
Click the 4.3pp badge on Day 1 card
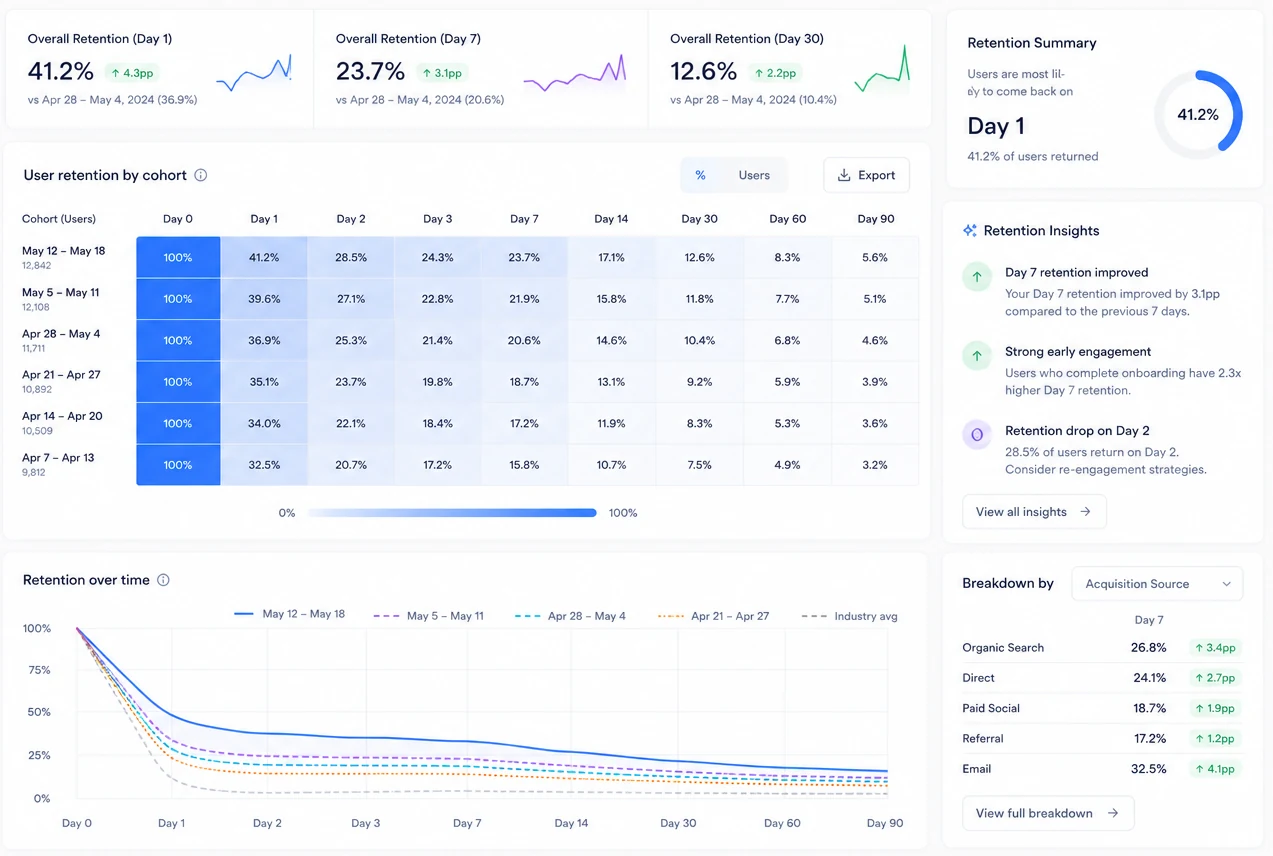click(131, 73)
